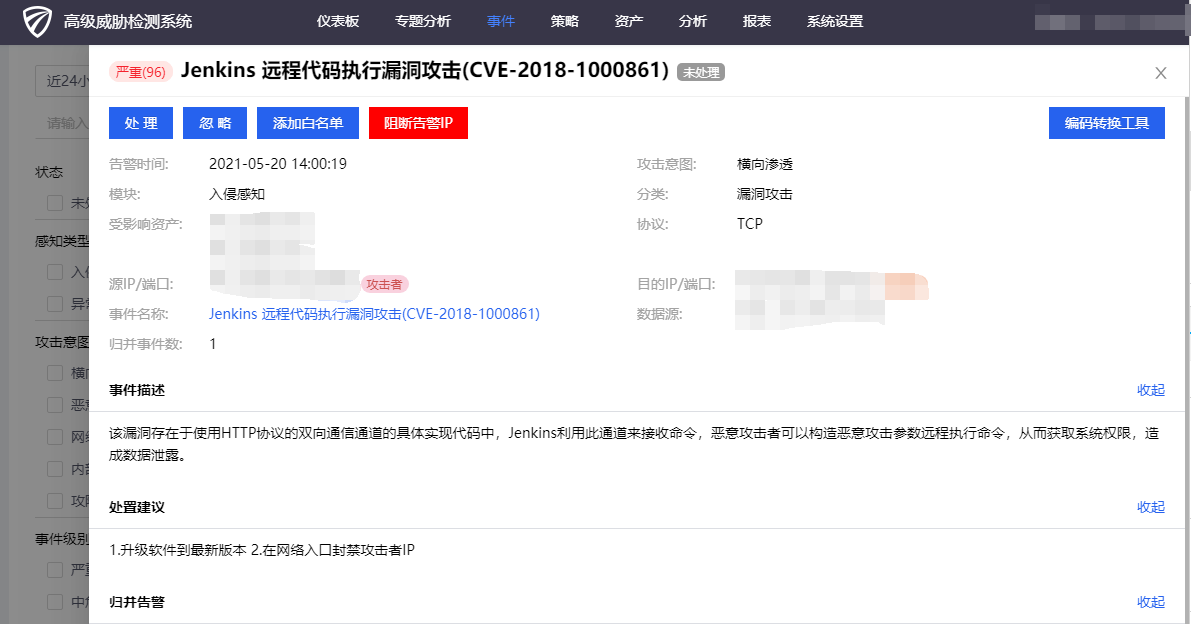Open the 资产 menu
This screenshot has height=624, width=1191.
pyautogui.click(x=629, y=21)
